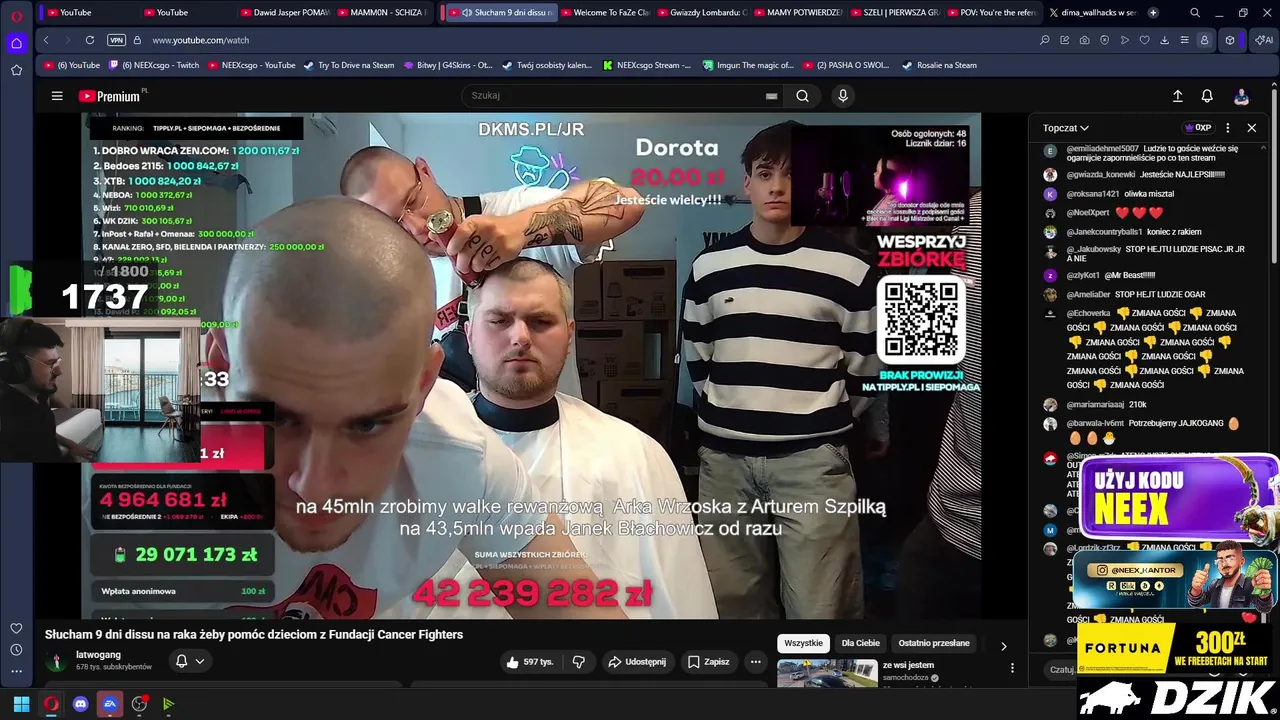Switch to 'Welcome To FaZe Clan' tab
The image size is (1280, 720).
pos(606,13)
